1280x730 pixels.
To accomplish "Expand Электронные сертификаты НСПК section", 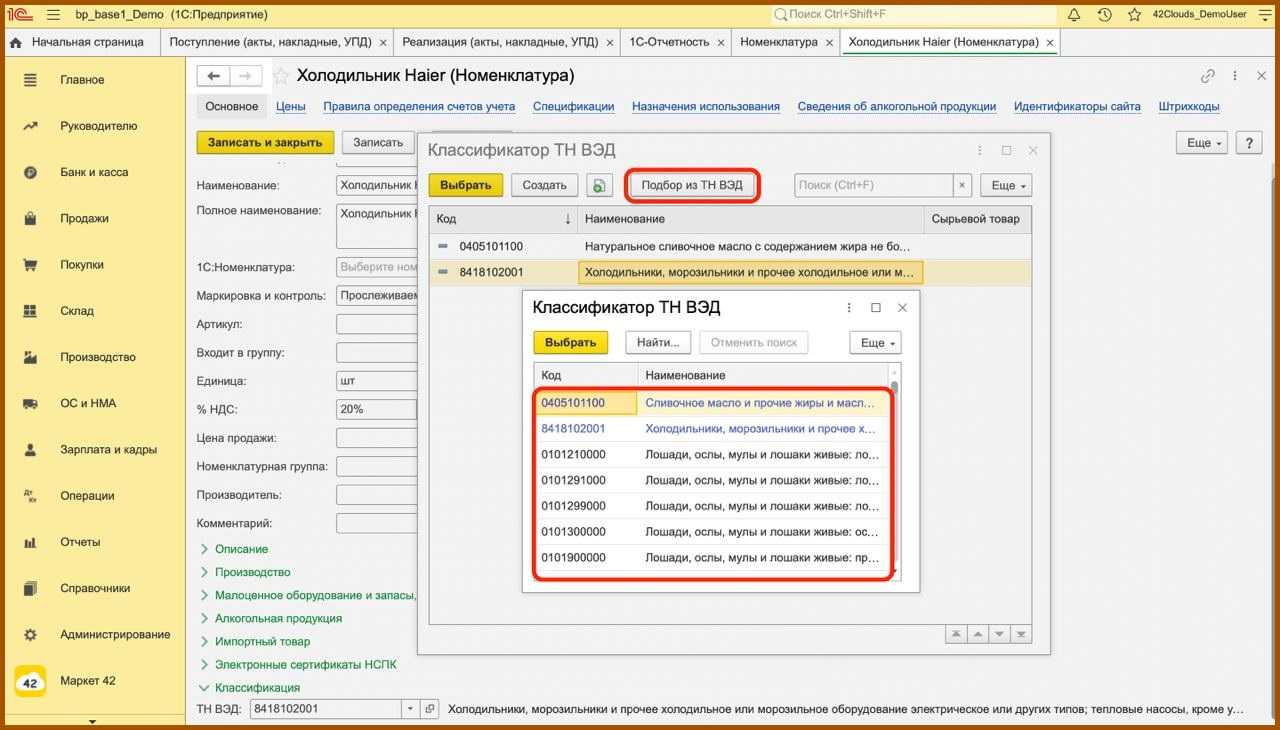I will (204, 664).
